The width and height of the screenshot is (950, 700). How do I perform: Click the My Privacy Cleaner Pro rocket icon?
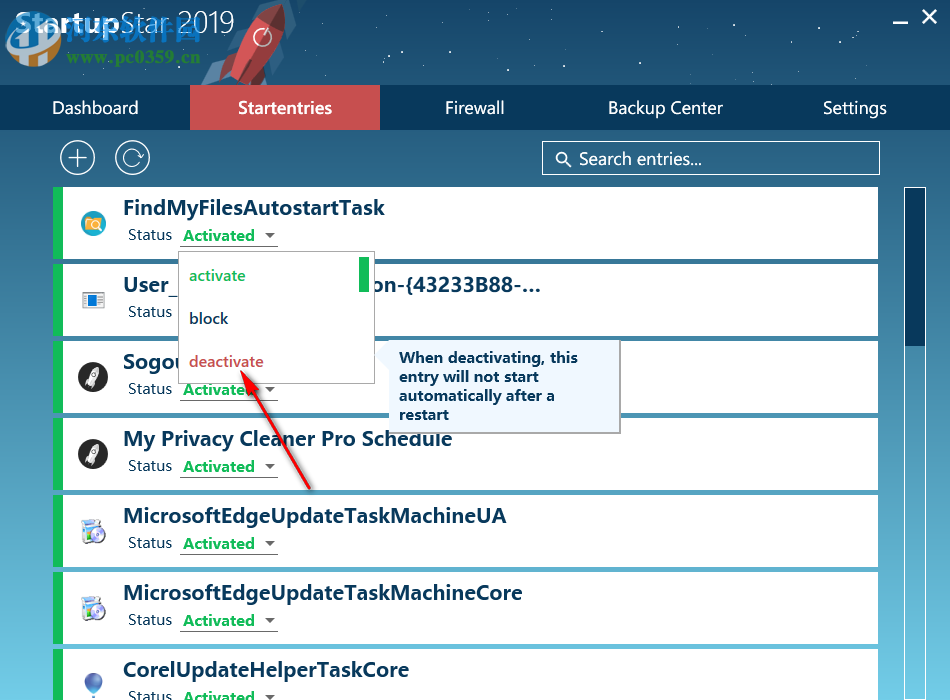coord(93,454)
